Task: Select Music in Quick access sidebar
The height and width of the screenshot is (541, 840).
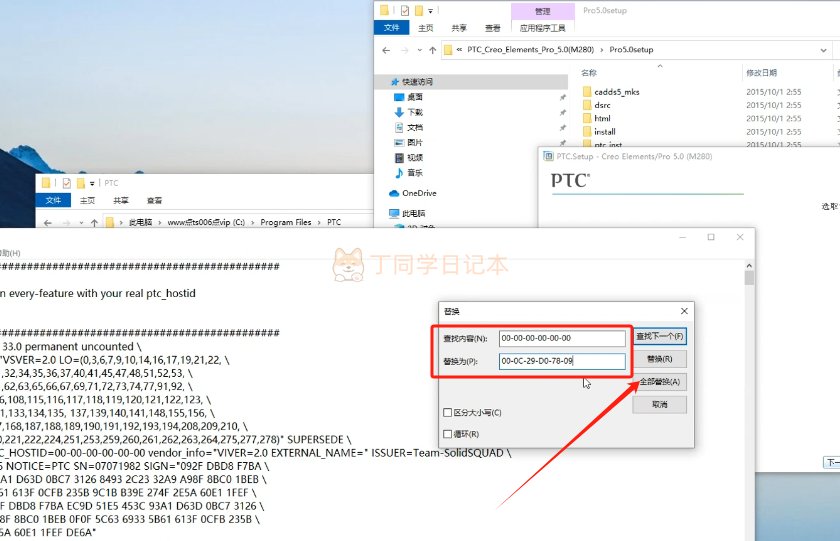Action: click(x=415, y=172)
